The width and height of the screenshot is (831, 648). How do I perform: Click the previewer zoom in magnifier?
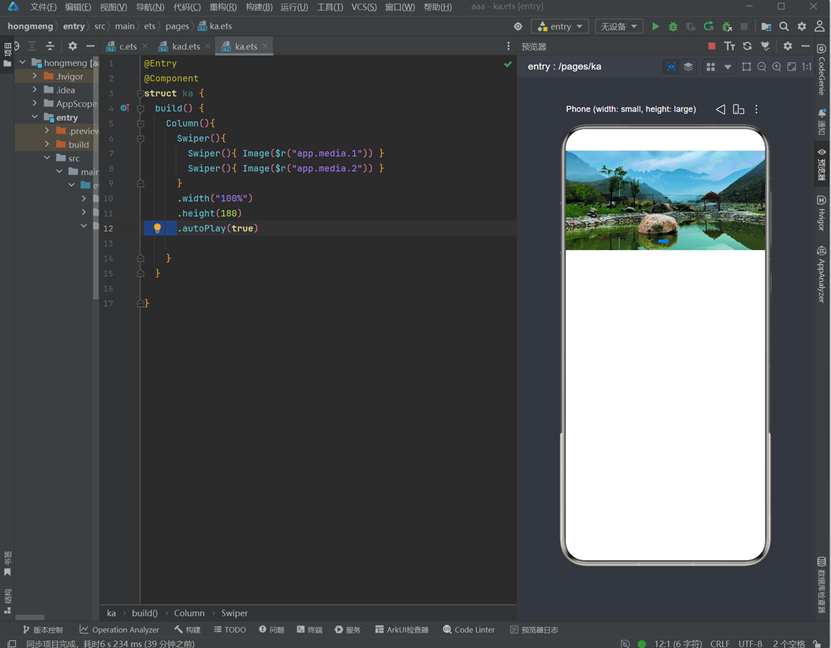(x=776, y=67)
